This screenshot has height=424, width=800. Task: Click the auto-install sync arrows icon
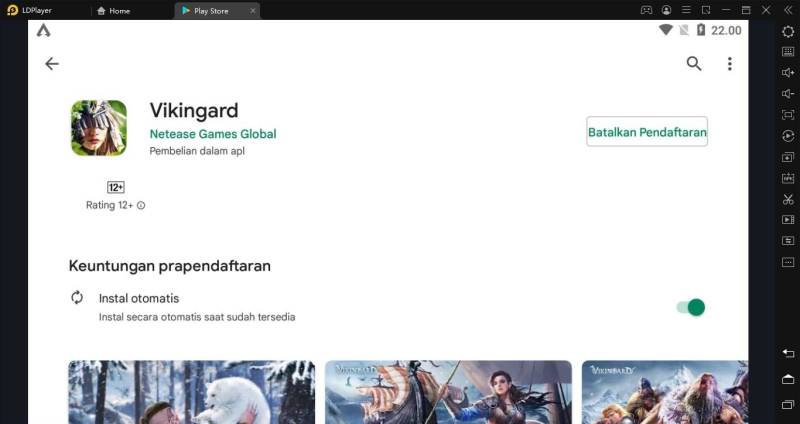tap(77, 297)
